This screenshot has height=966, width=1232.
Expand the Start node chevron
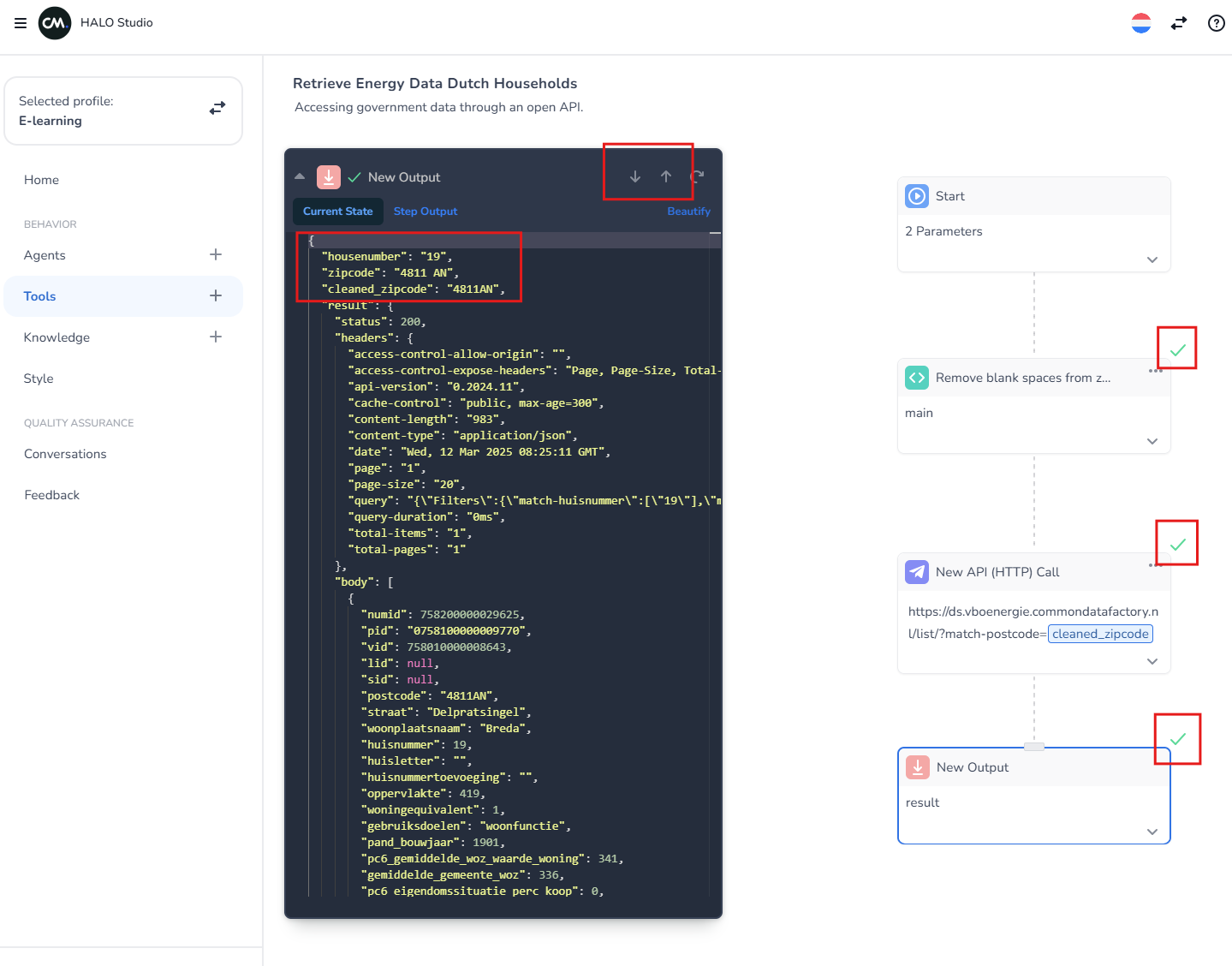1152,259
